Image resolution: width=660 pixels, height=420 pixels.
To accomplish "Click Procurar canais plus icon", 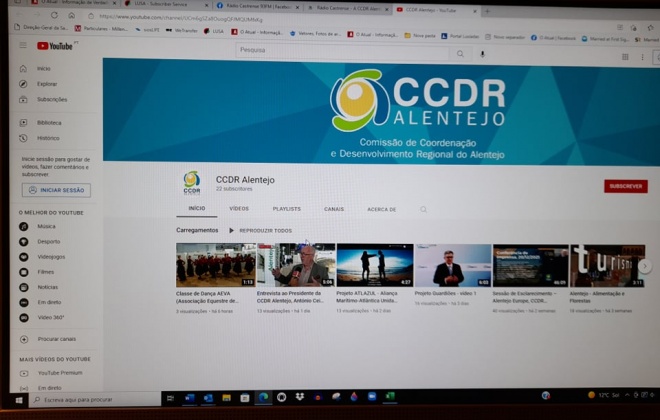I will (x=24, y=339).
